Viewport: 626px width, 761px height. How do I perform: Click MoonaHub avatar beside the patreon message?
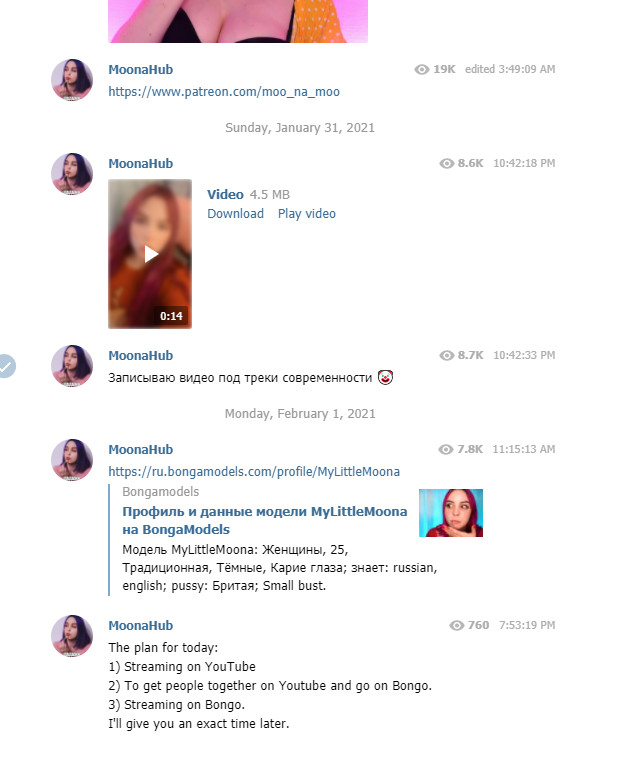pyautogui.click(x=72, y=80)
